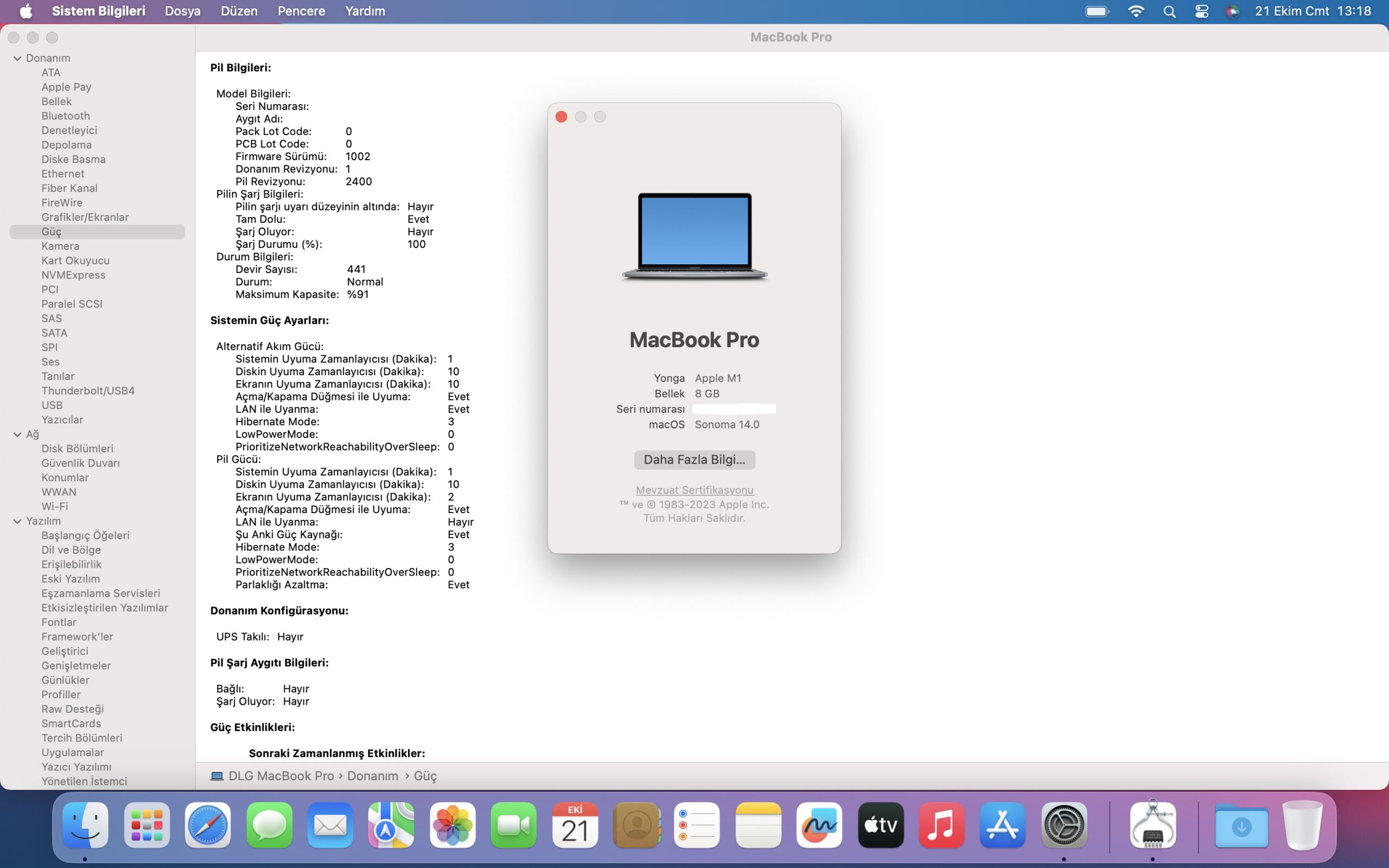Viewport: 1389px width, 868px height.
Task: Open the Sistem Bilgileri menu
Action: 99,11
